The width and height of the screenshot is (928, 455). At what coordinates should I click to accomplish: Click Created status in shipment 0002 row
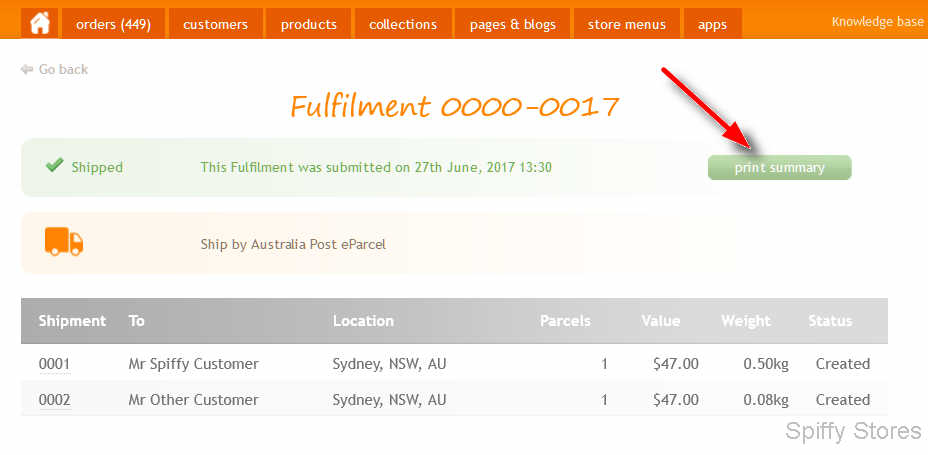click(843, 400)
